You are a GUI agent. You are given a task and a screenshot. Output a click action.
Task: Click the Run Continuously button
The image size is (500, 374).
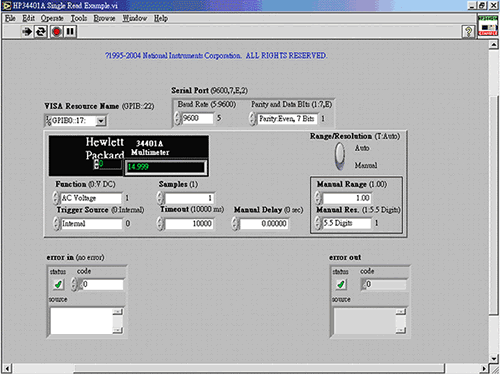[41, 32]
